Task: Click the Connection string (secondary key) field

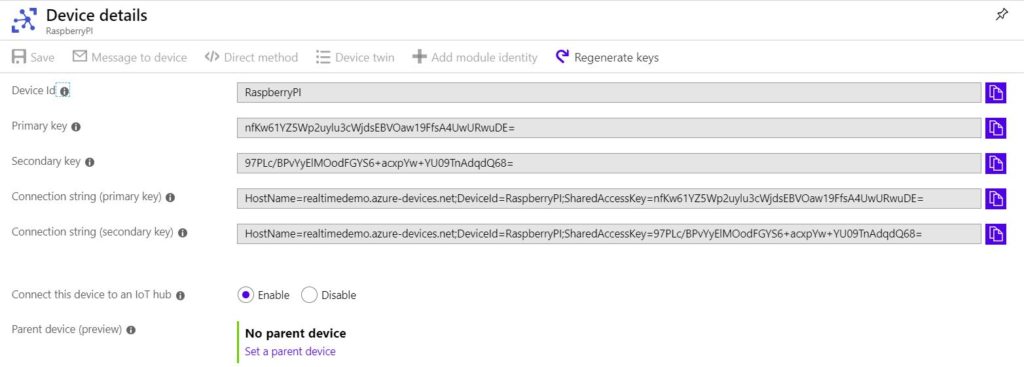Action: click(609, 234)
